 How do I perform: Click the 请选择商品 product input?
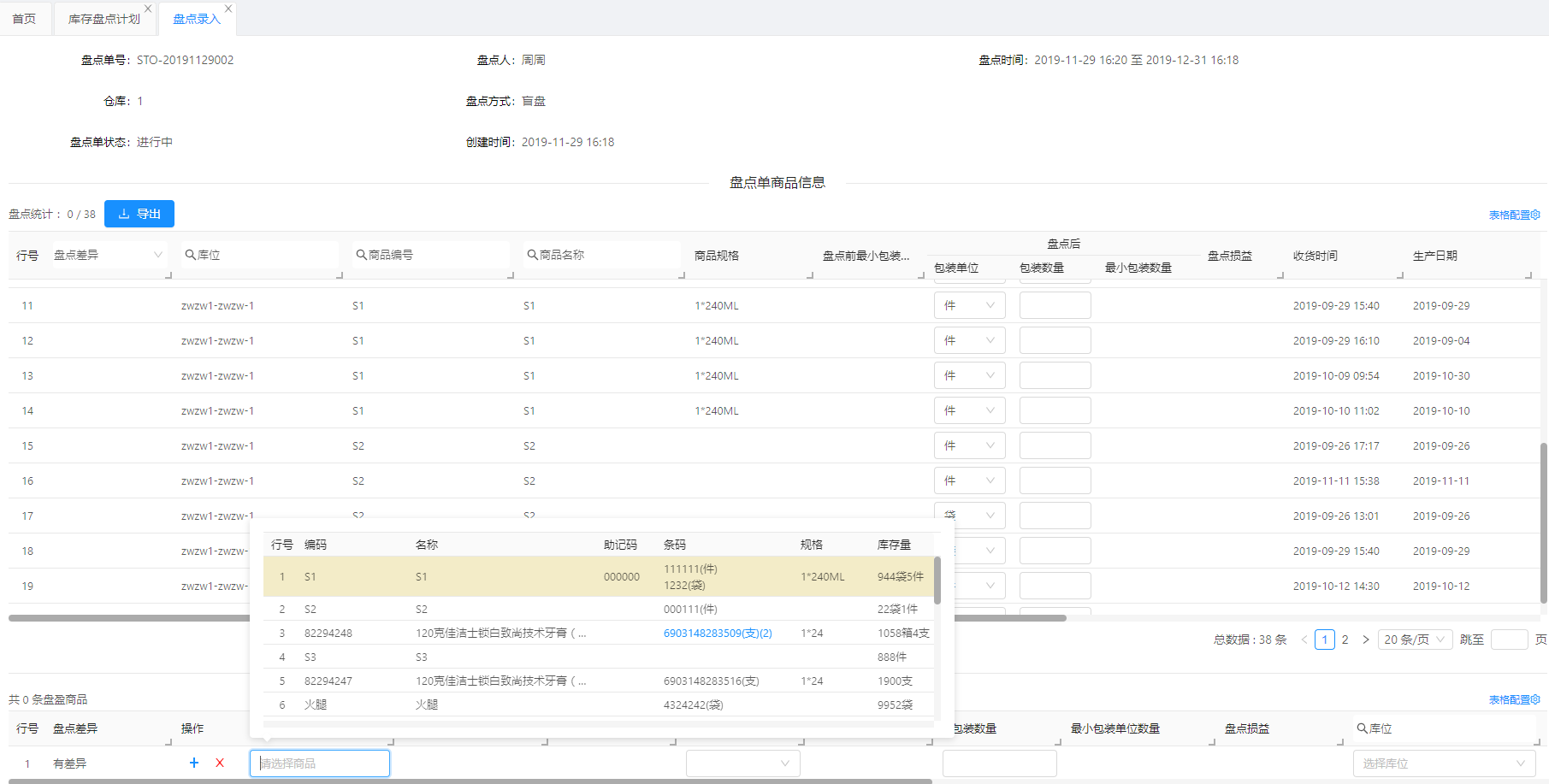(x=320, y=763)
